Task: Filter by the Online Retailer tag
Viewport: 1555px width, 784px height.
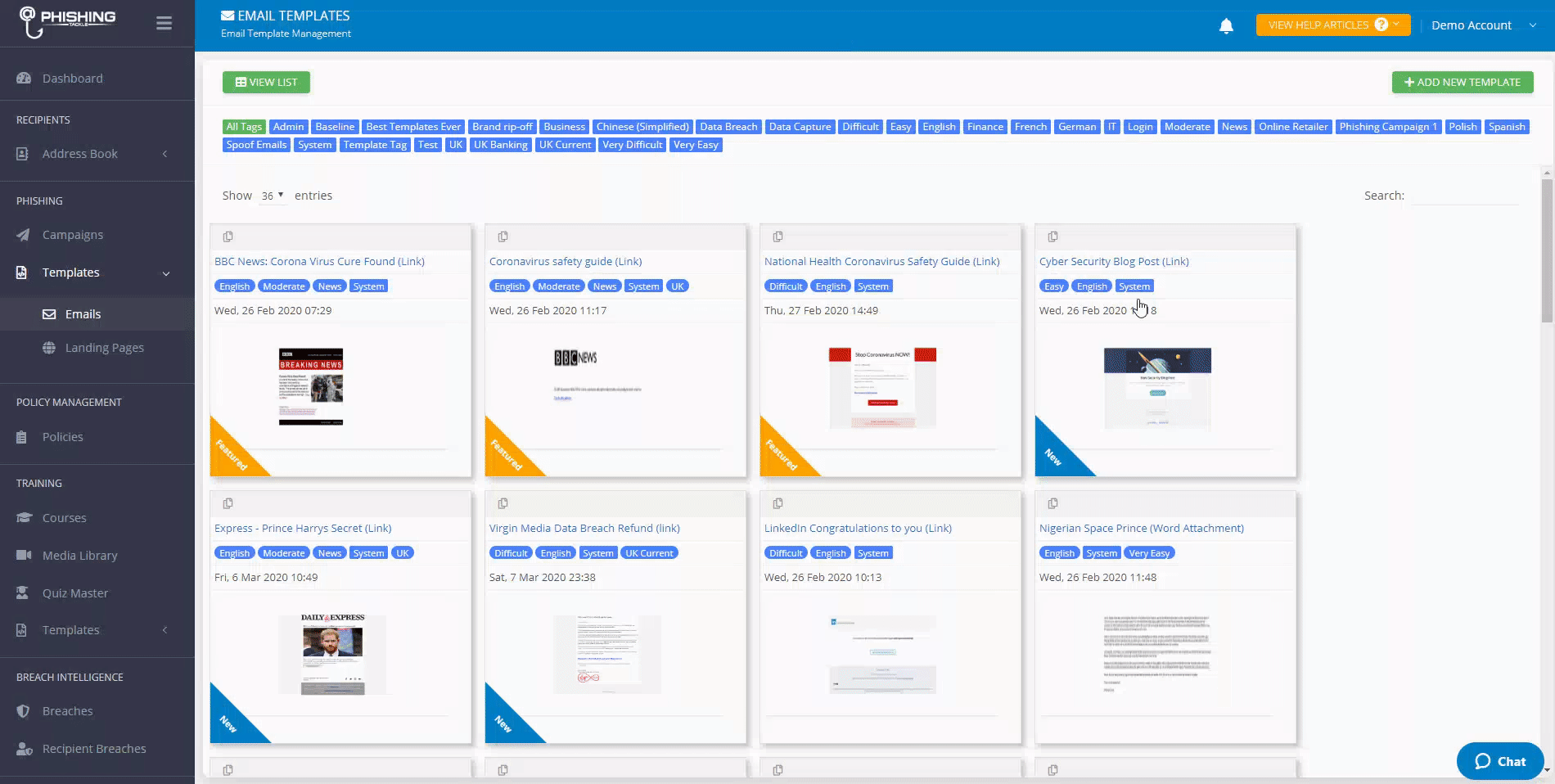Action: [1293, 127]
